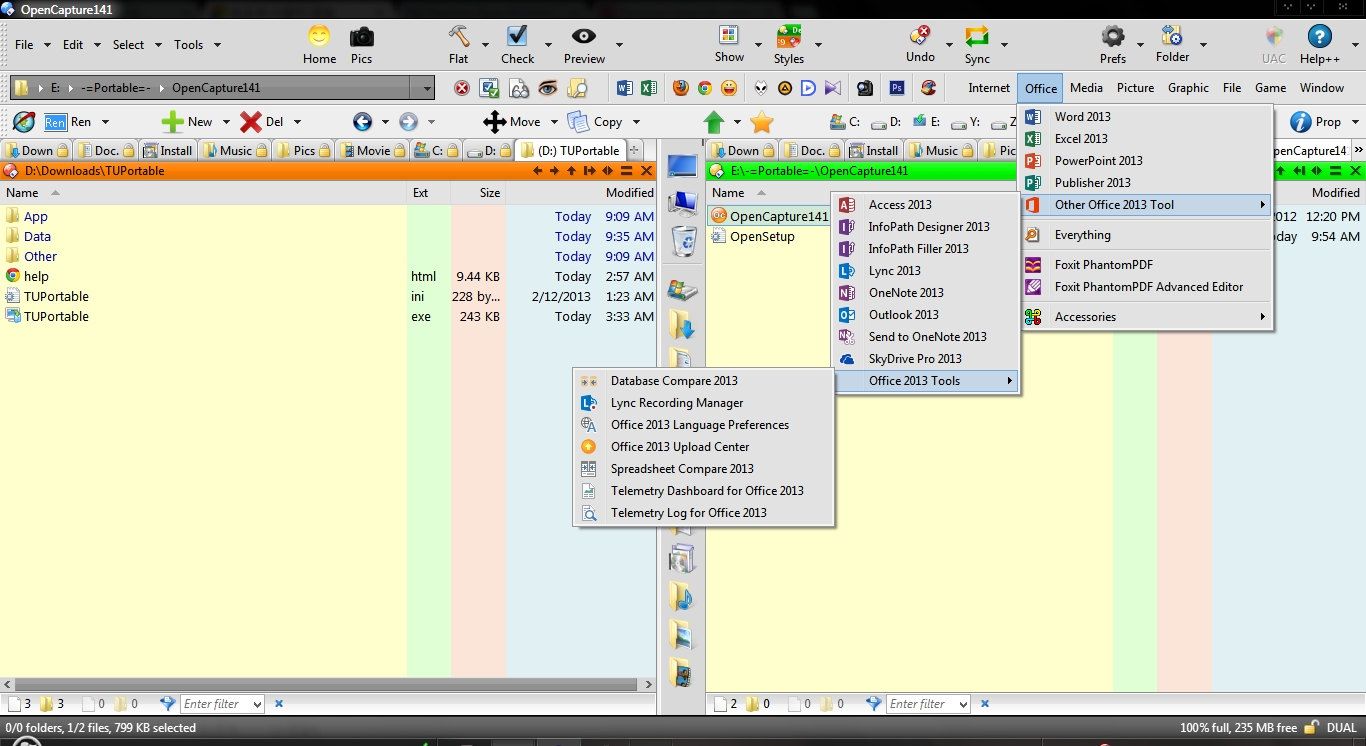Click the UAC shield icon
Viewport: 1366px width, 746px height.
(1274, 37)
